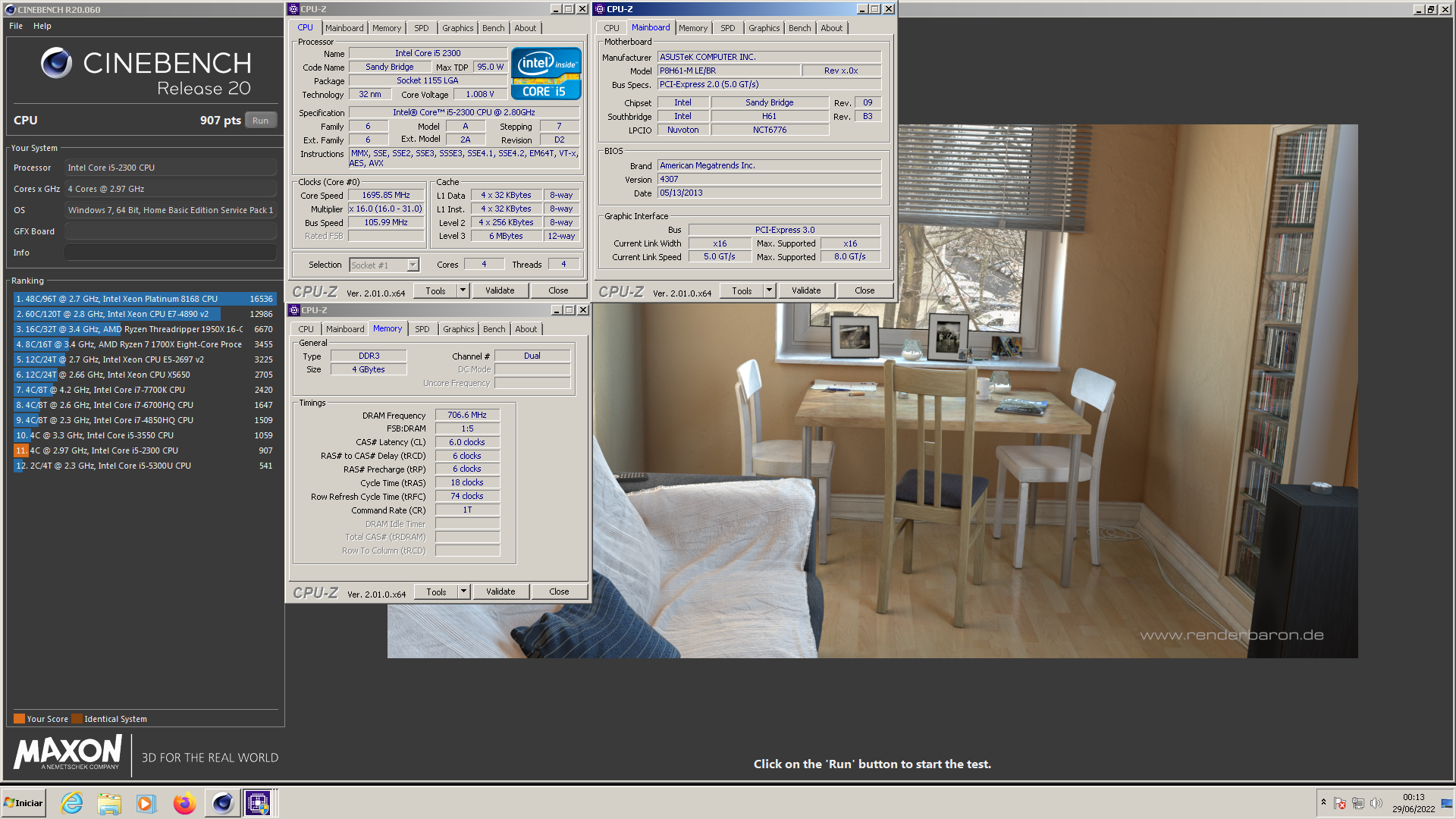Screen dimensions: 1456x819
Task: Click the CPU-Z title bar icon in CPU window
Action: (x=294, y=9)
